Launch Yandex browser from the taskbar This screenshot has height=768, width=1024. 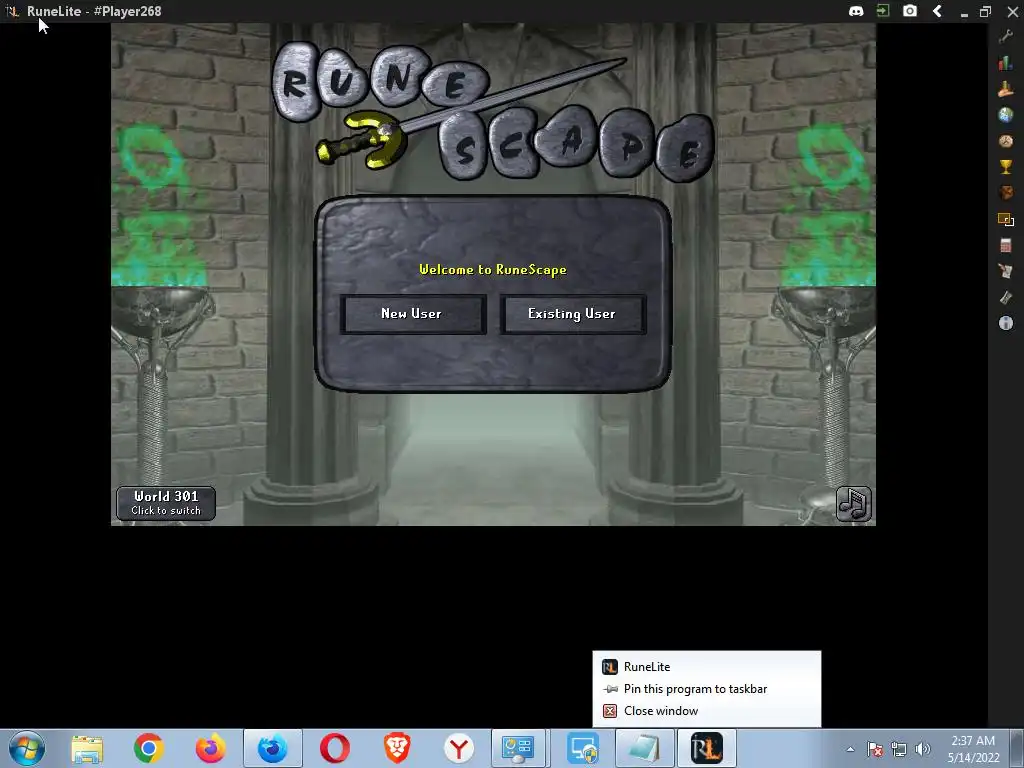(459, 748)
